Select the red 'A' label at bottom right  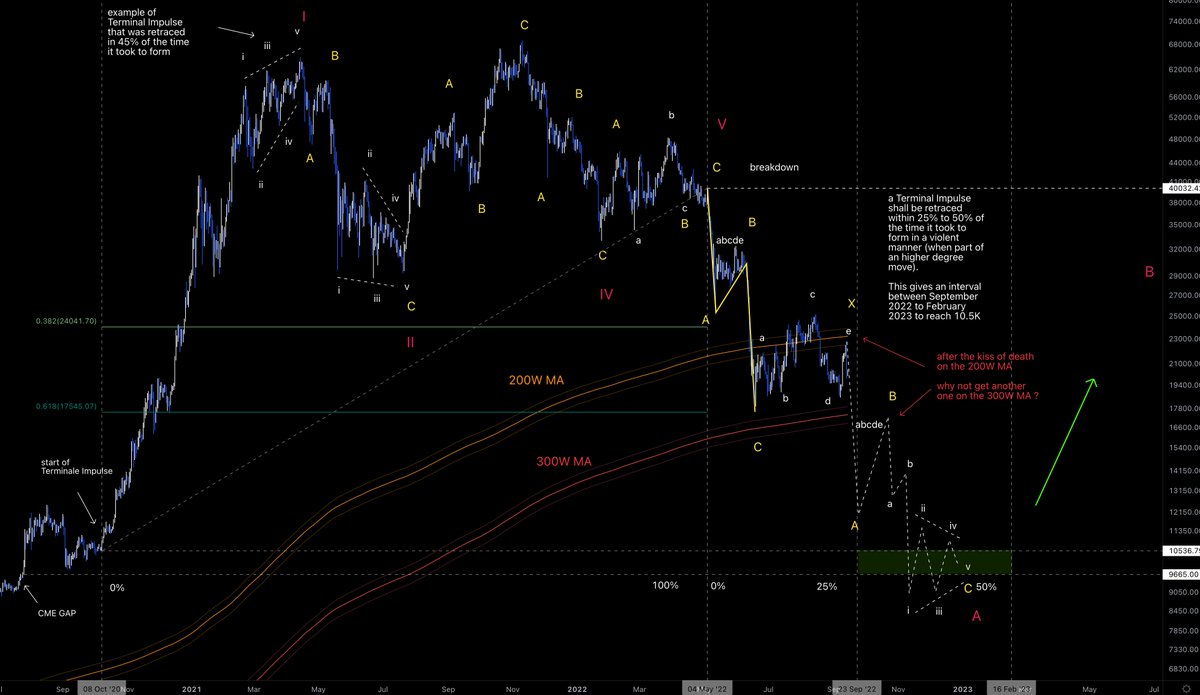click(x=977, y=616)
